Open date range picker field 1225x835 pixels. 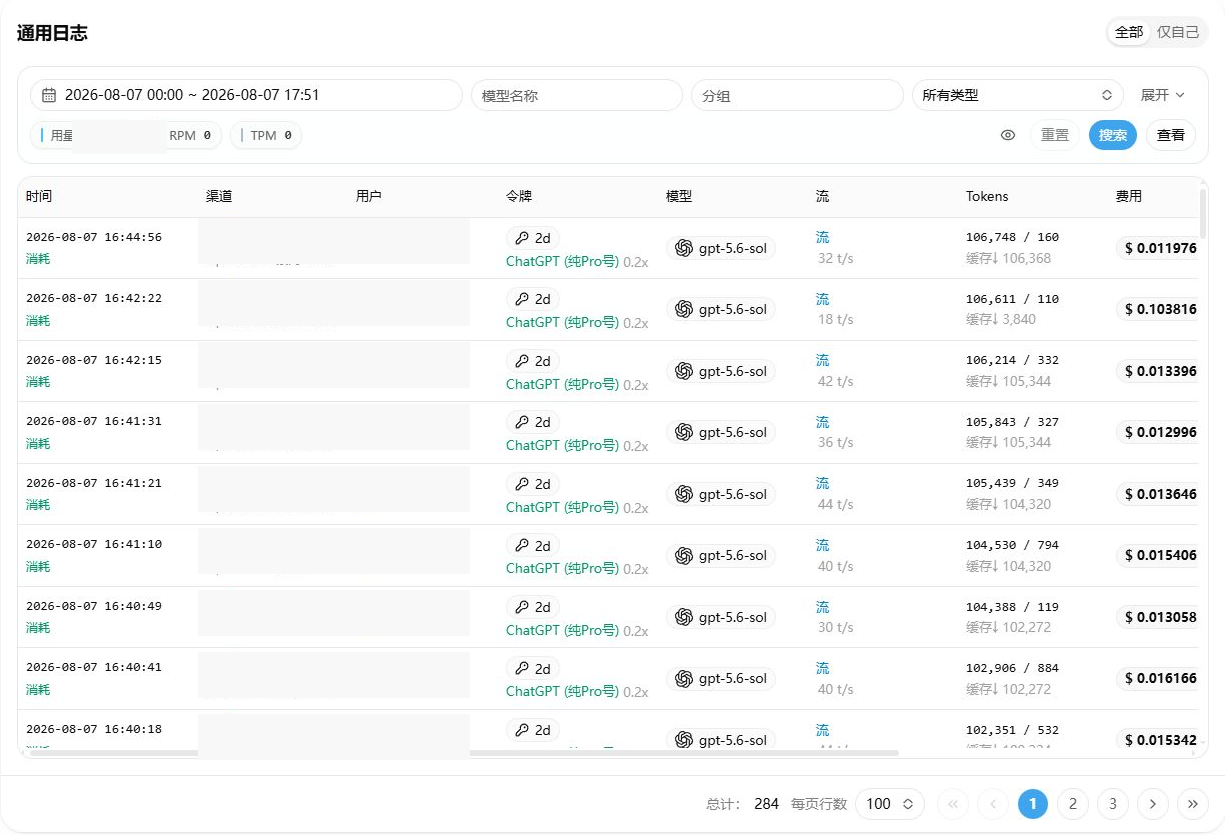(246, 95)
